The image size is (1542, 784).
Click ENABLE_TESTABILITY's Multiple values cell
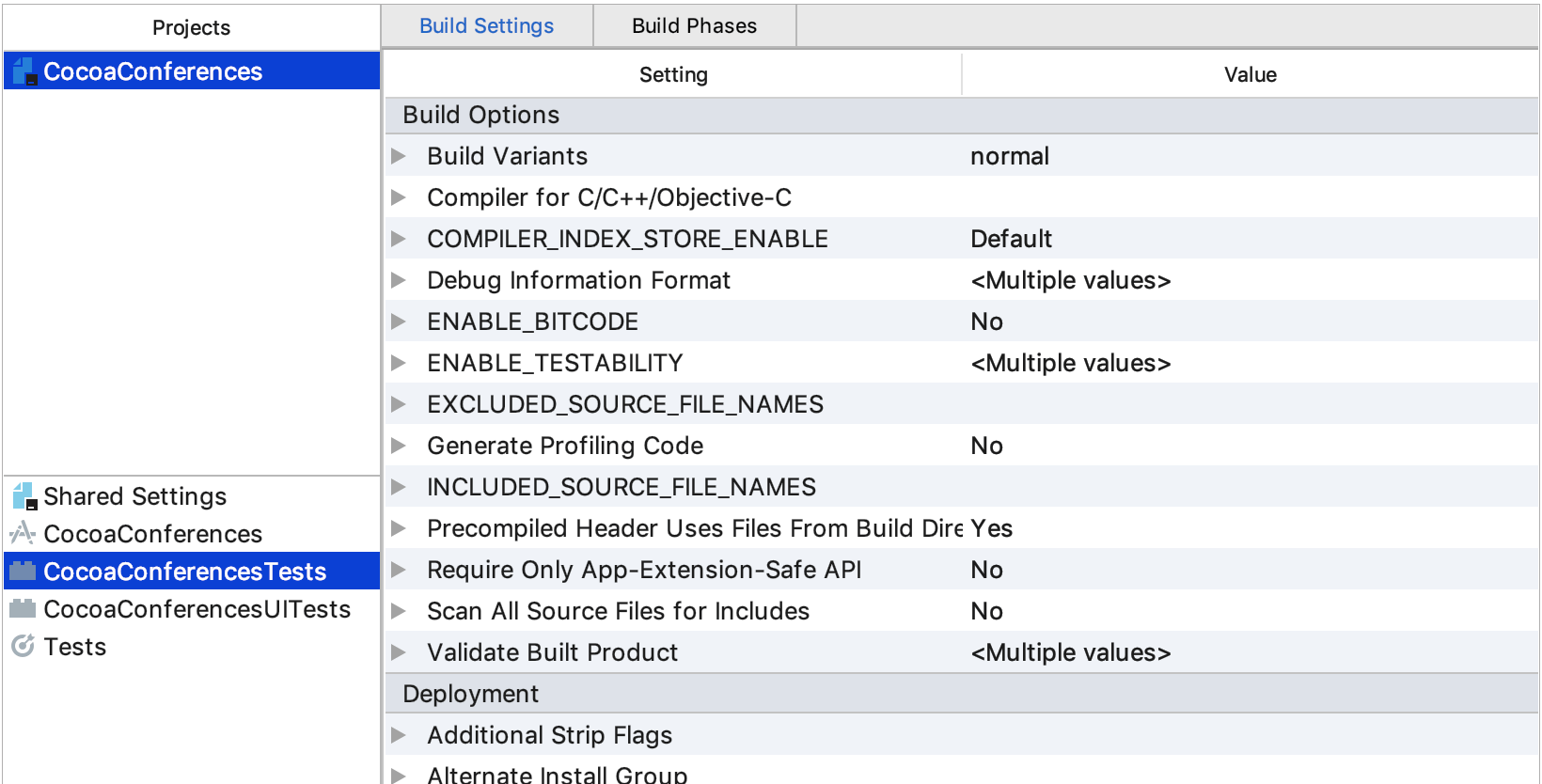[1071, 363]
